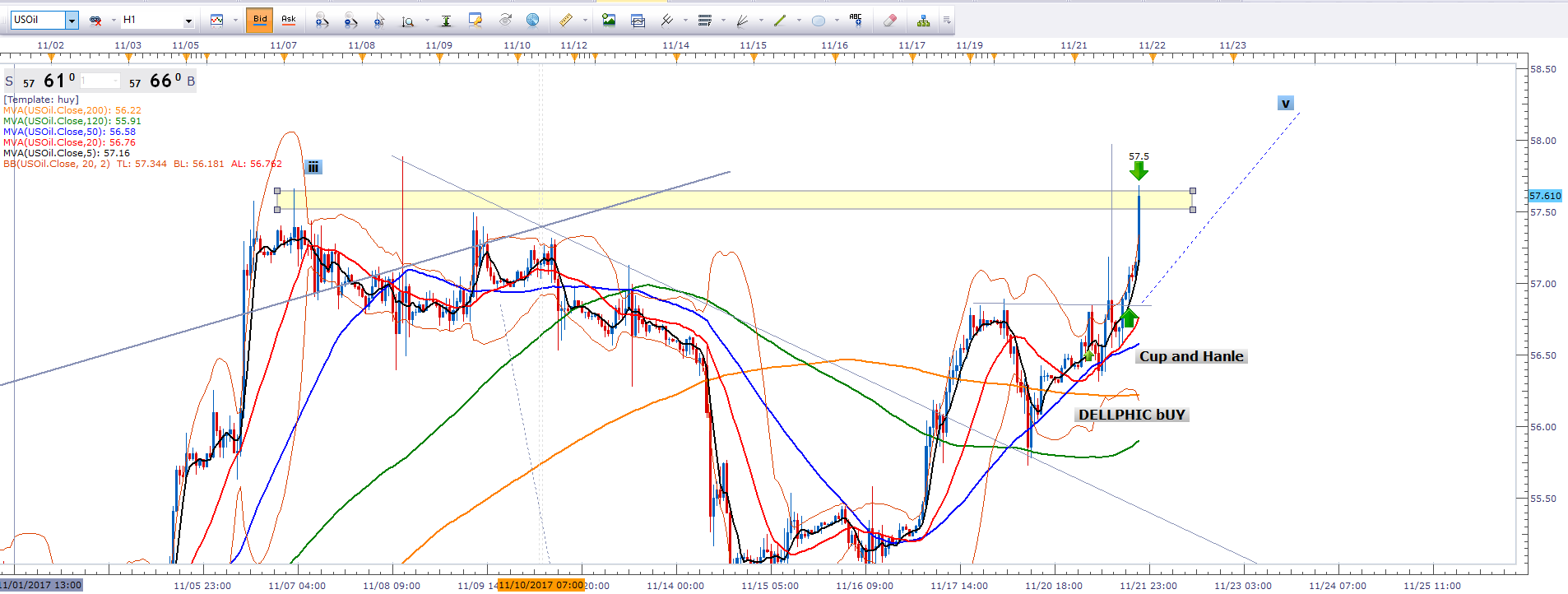Viewport: 1568px width, 594px height.
Task: Click the 'Cup and Hanle' chart label
Action: coord(1190,356)
